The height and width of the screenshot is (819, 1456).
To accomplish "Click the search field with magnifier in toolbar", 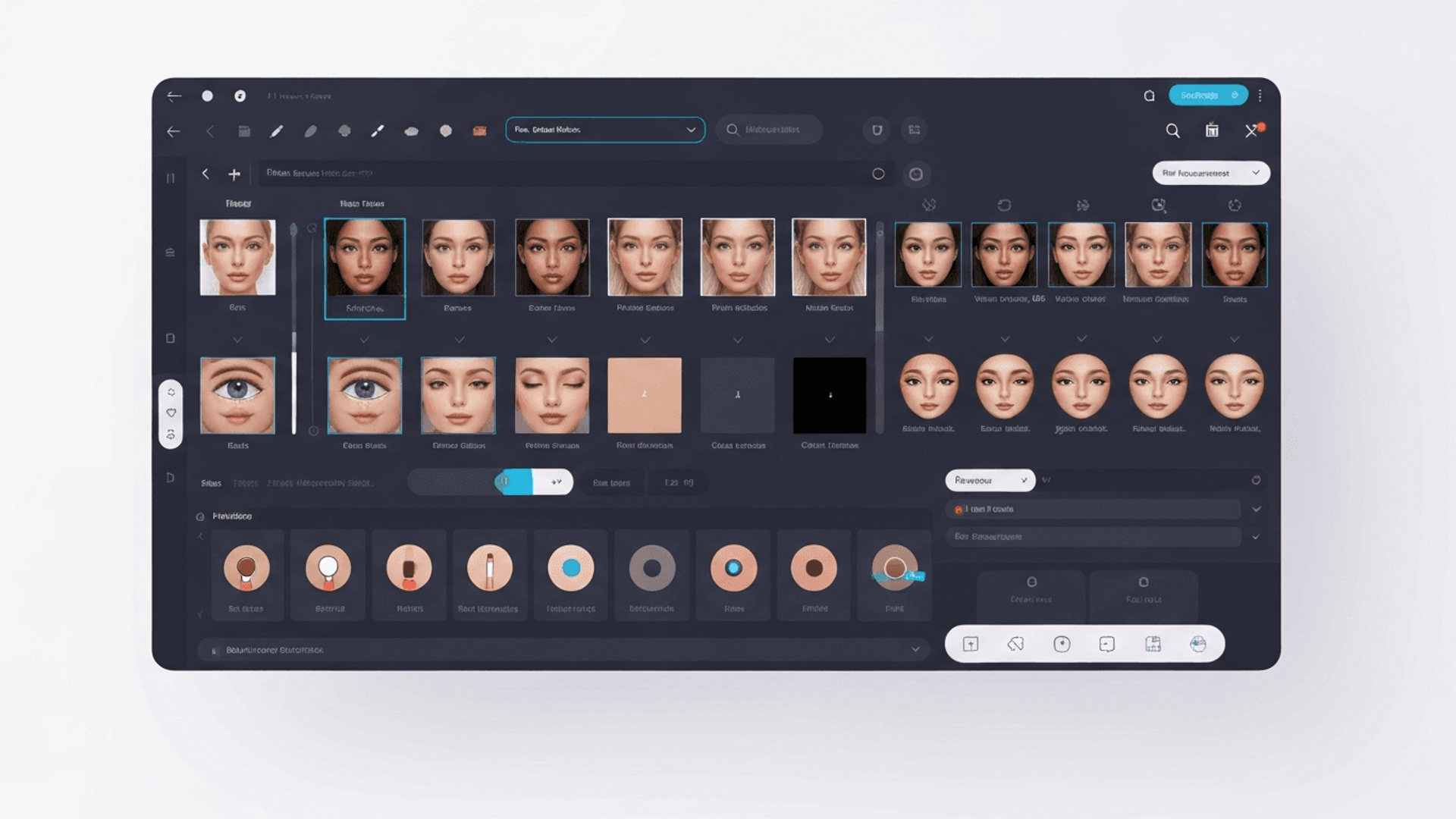I will 769,130.
